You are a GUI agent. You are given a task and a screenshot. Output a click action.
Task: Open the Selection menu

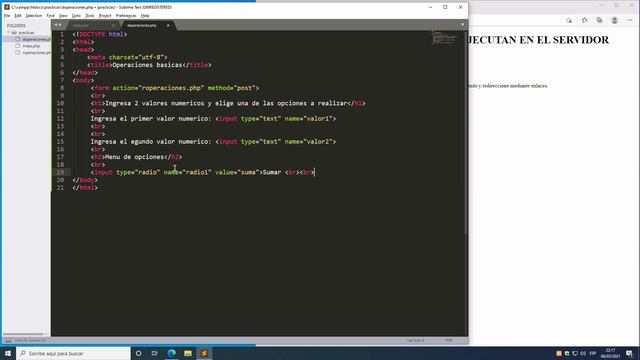pos(34,16)
